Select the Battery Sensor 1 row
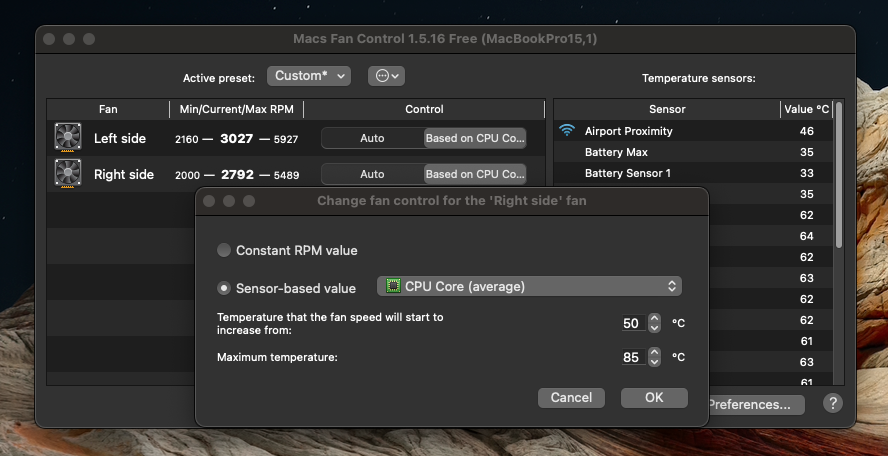 [693, 173]
